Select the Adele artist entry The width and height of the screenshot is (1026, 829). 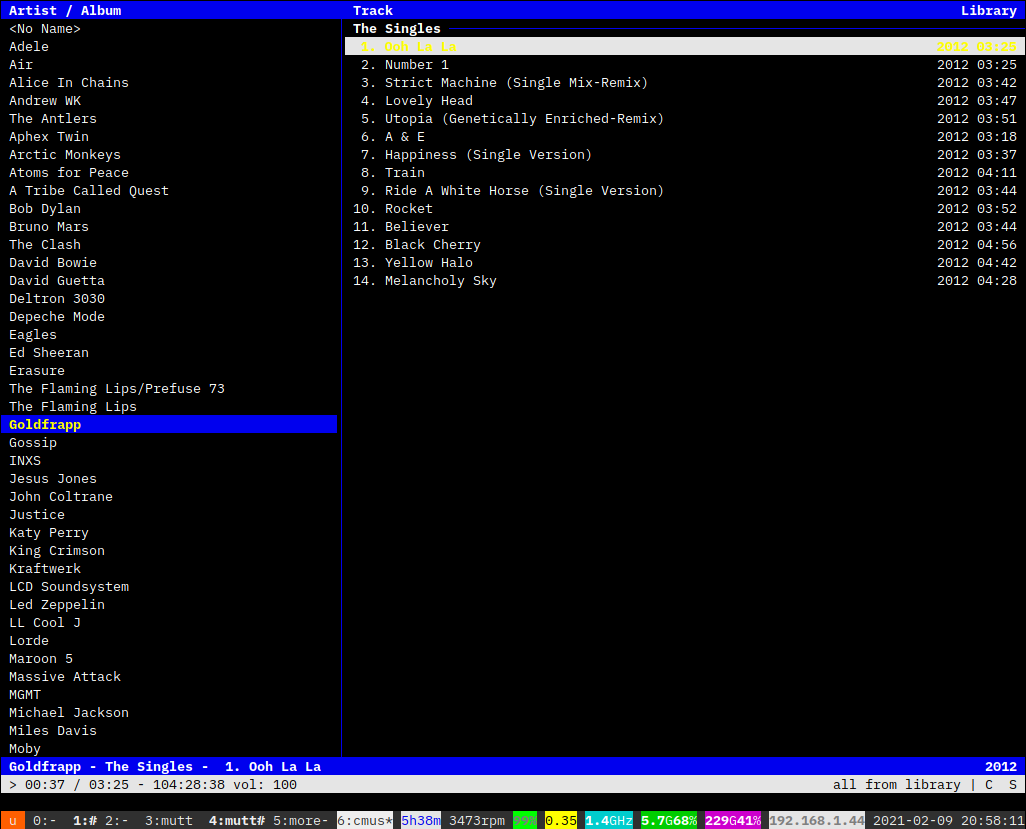point(169,46)
